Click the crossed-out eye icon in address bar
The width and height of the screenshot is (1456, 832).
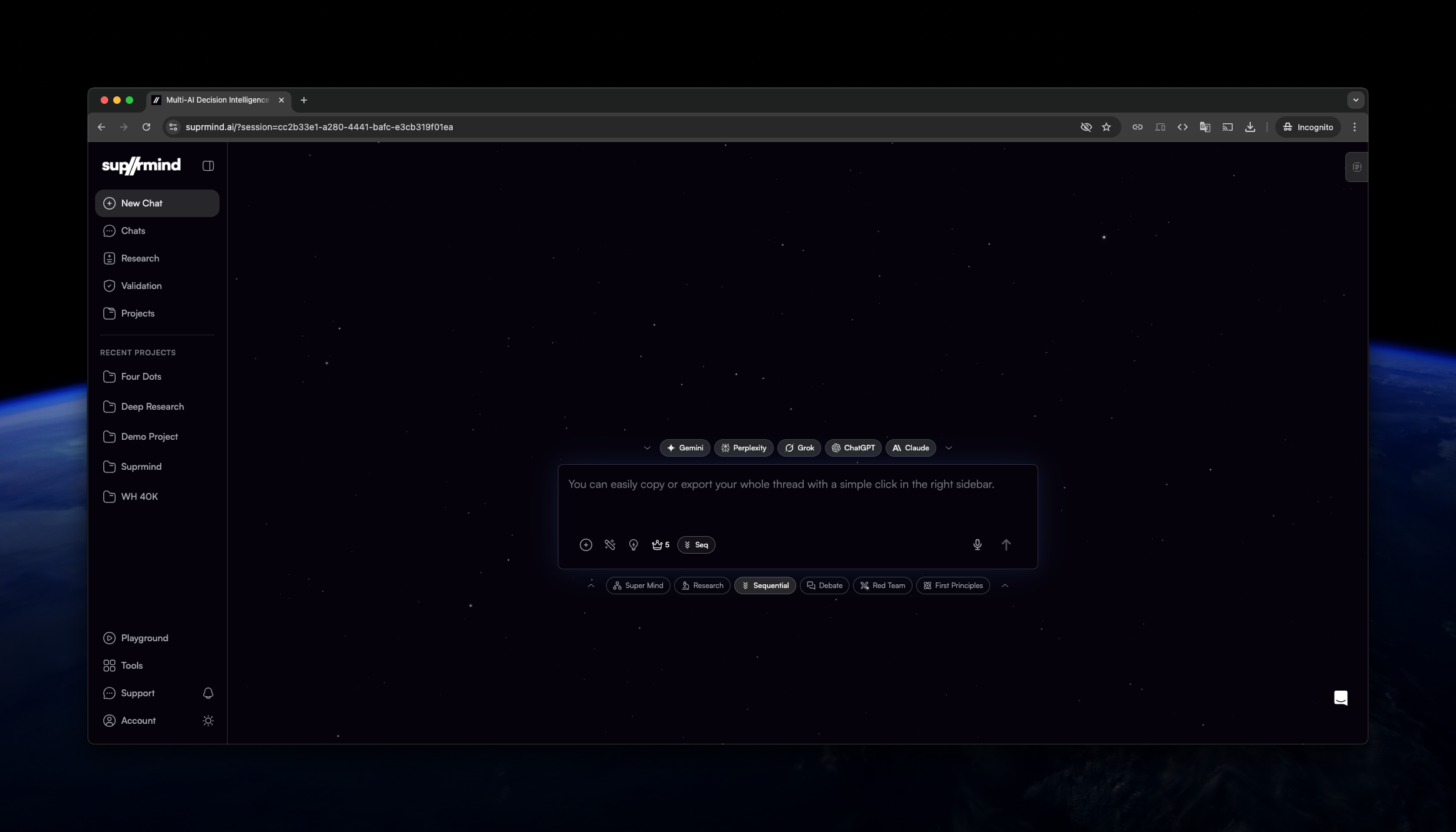coord(1086,127)
